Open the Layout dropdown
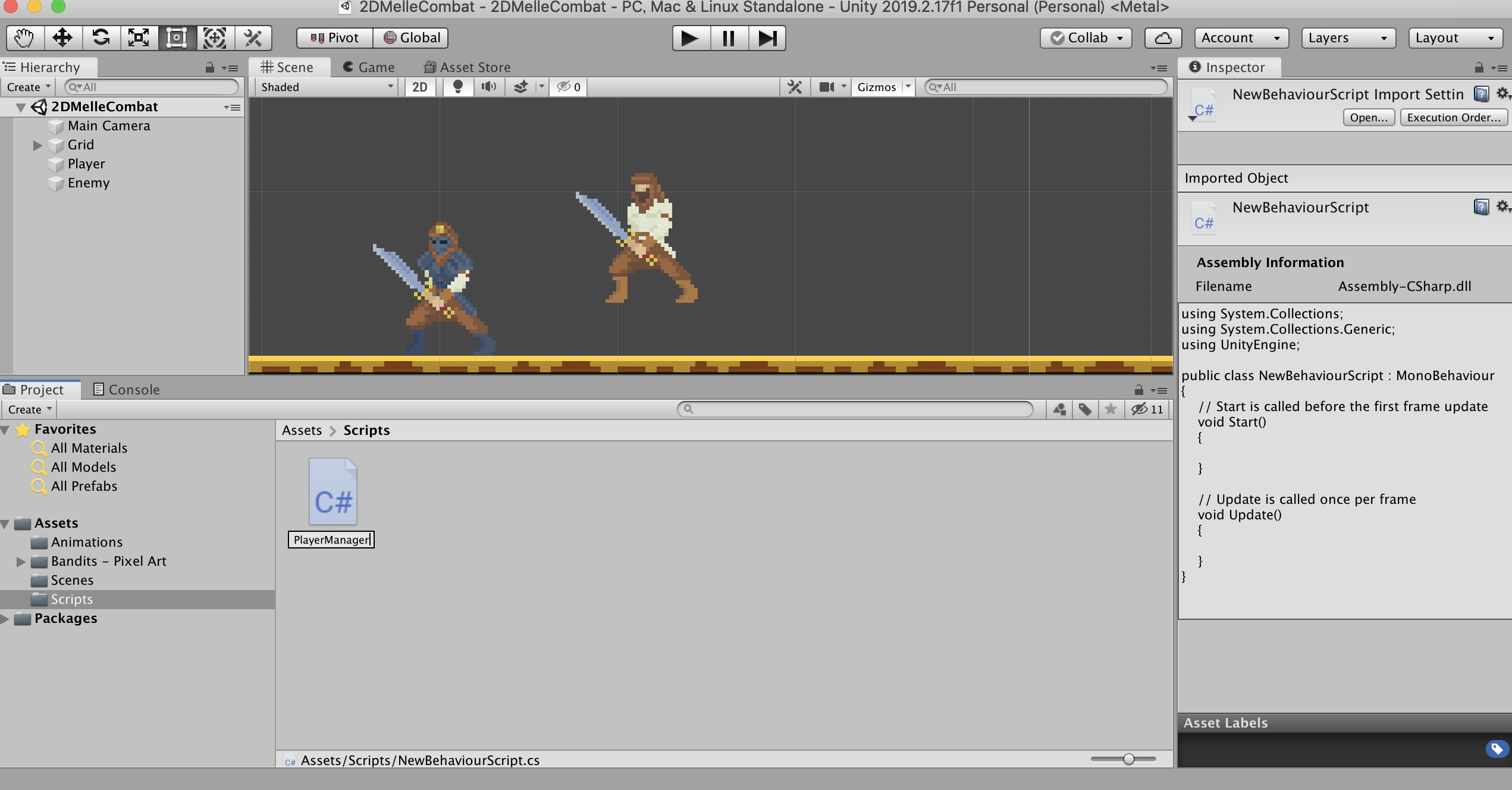Image resolution: width=1512 pixels, height=790 pixels. pyautogui.click(x=1455, y=38)
